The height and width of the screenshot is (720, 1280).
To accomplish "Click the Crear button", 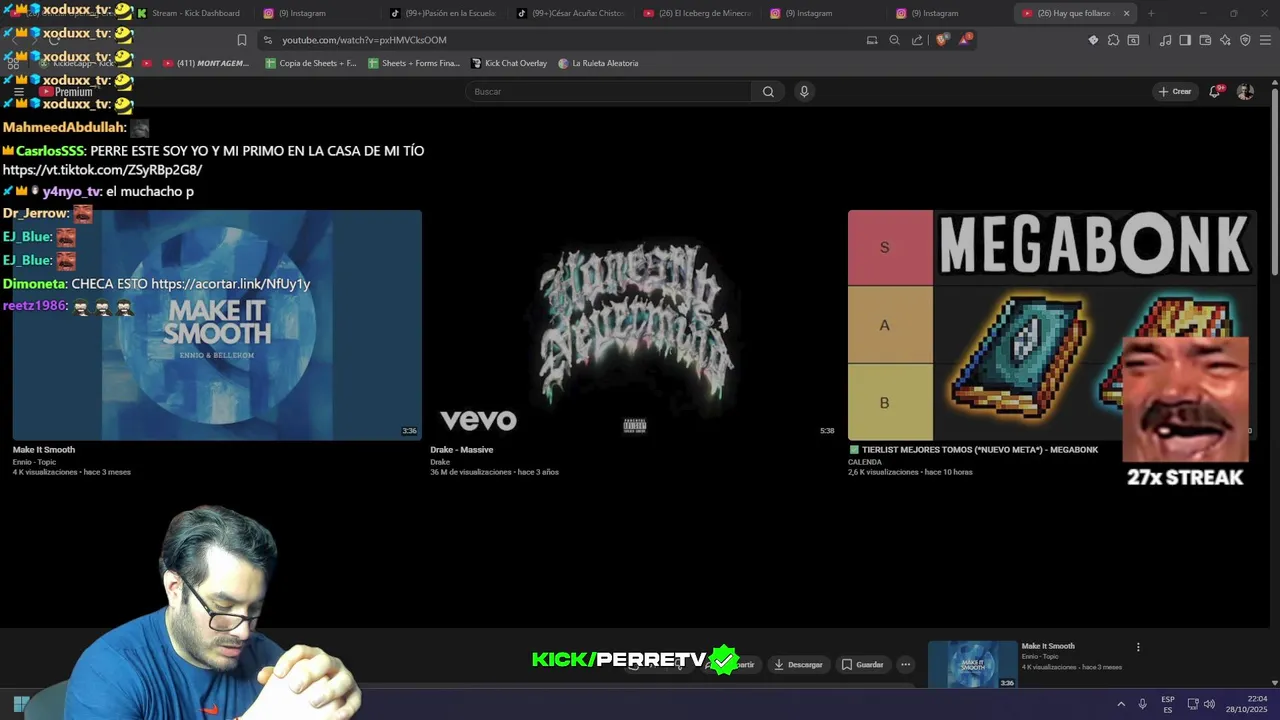I will (x=1175, y=92).
